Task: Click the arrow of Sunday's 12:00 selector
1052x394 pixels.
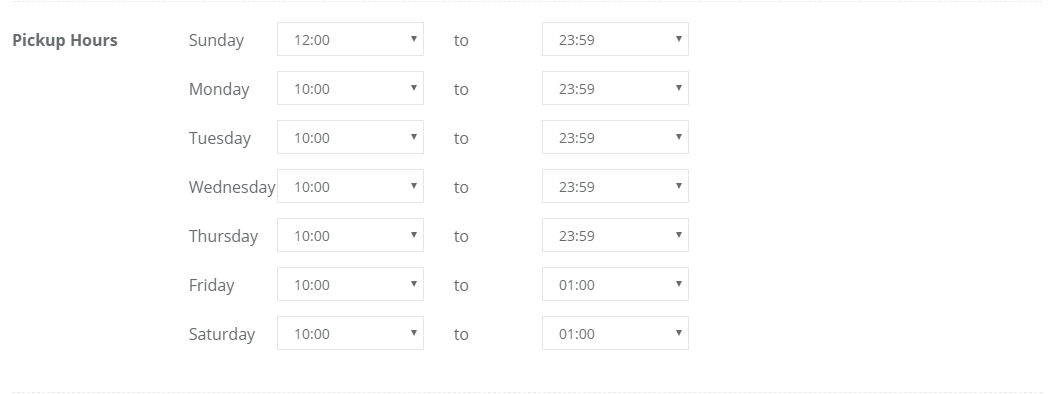Action: point(414,39)
